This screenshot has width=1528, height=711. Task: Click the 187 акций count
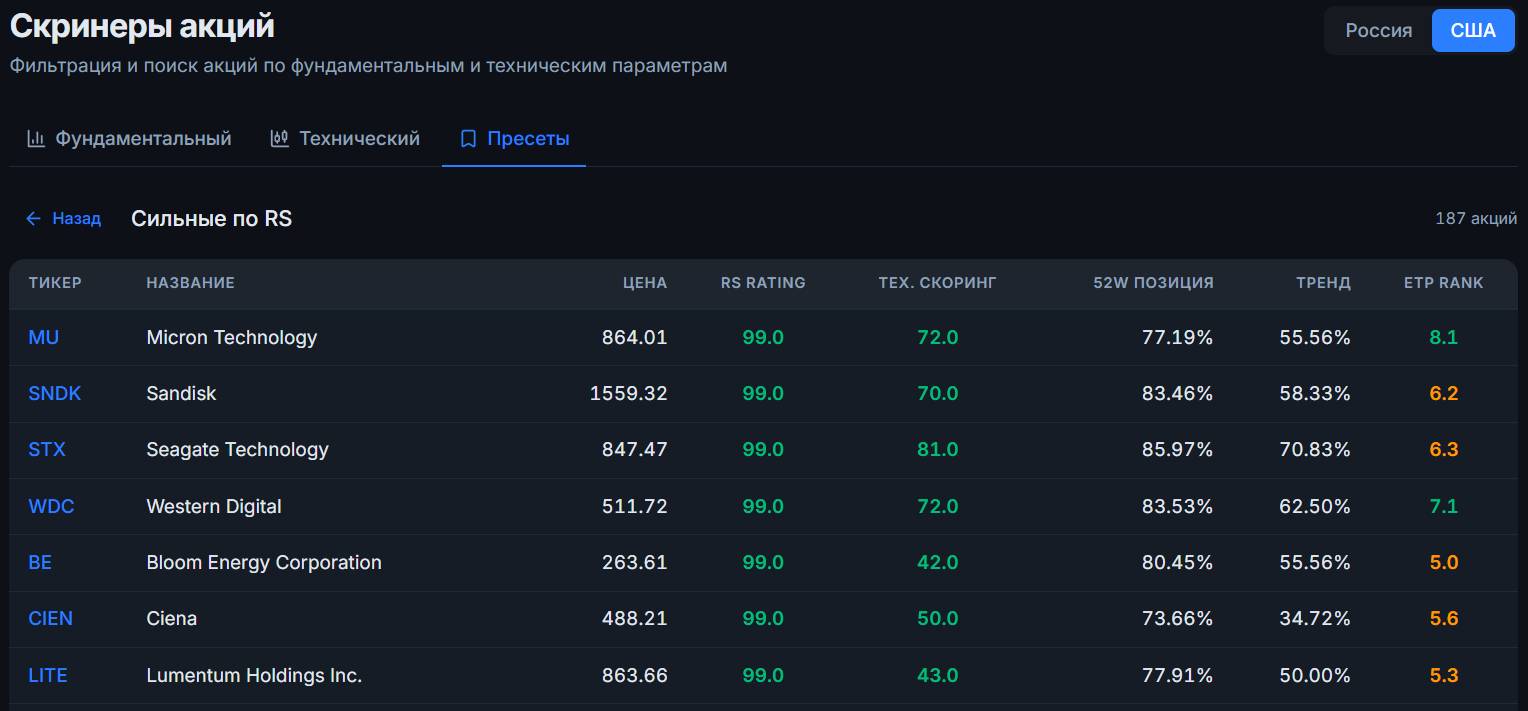point(1476,218)
